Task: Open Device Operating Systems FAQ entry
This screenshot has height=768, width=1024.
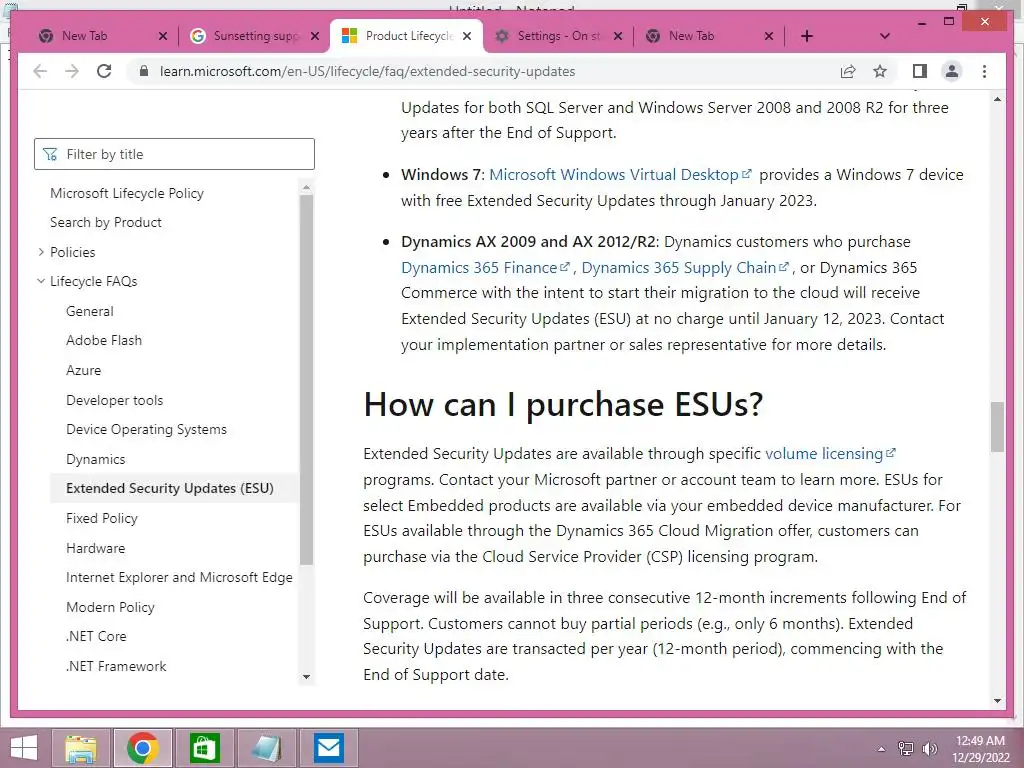Action: coord(146,429)
